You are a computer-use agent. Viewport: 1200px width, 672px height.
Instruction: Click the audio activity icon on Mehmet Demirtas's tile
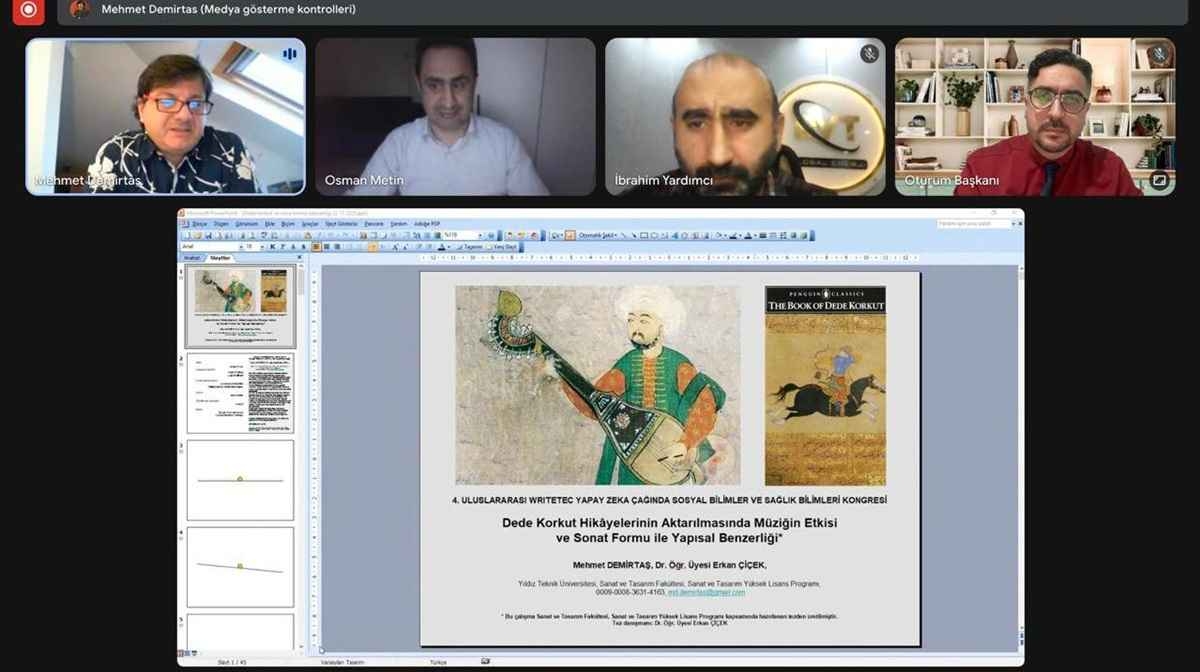290,54
